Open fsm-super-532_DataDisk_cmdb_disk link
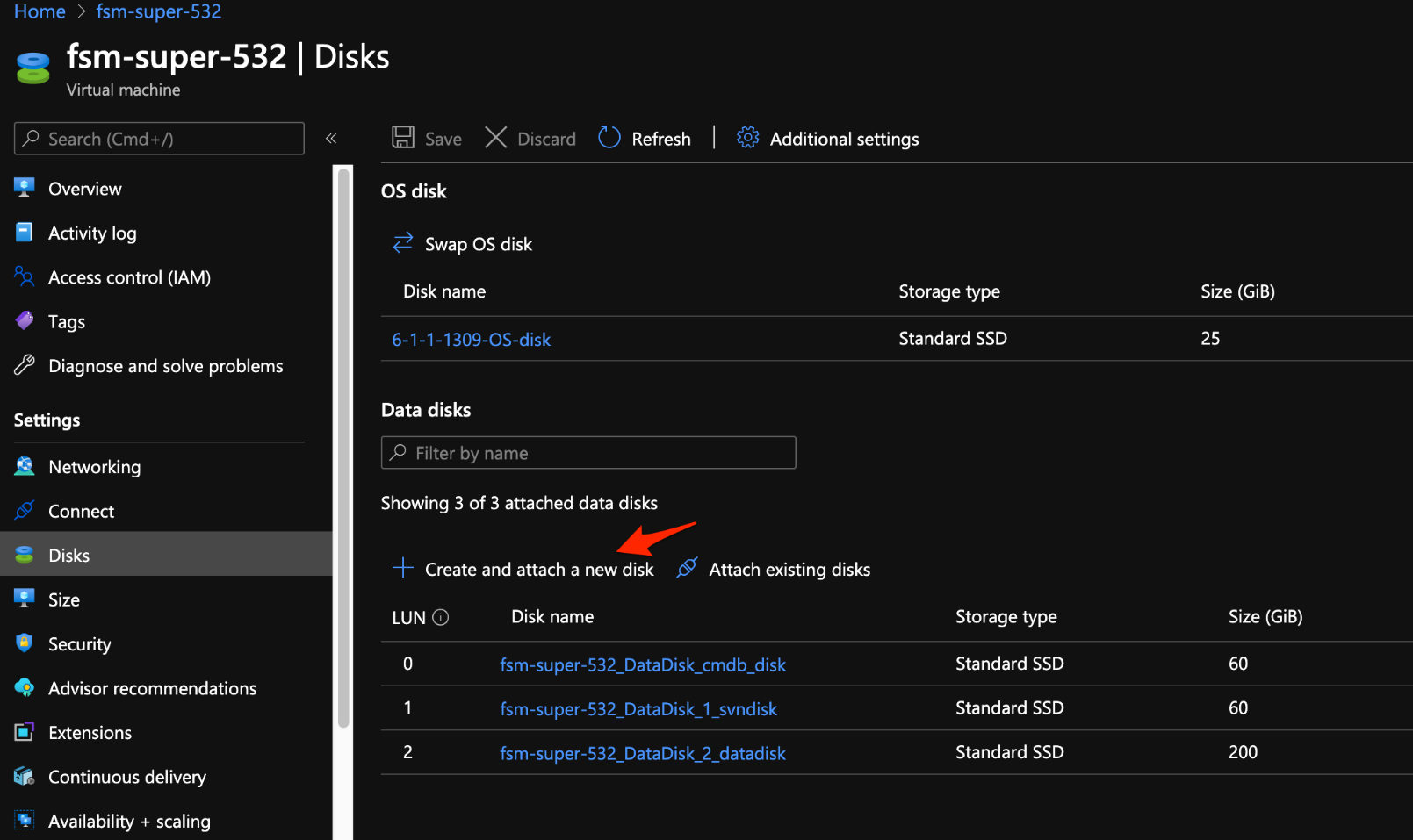1413x840 pixels. click(x=642, y=665)
